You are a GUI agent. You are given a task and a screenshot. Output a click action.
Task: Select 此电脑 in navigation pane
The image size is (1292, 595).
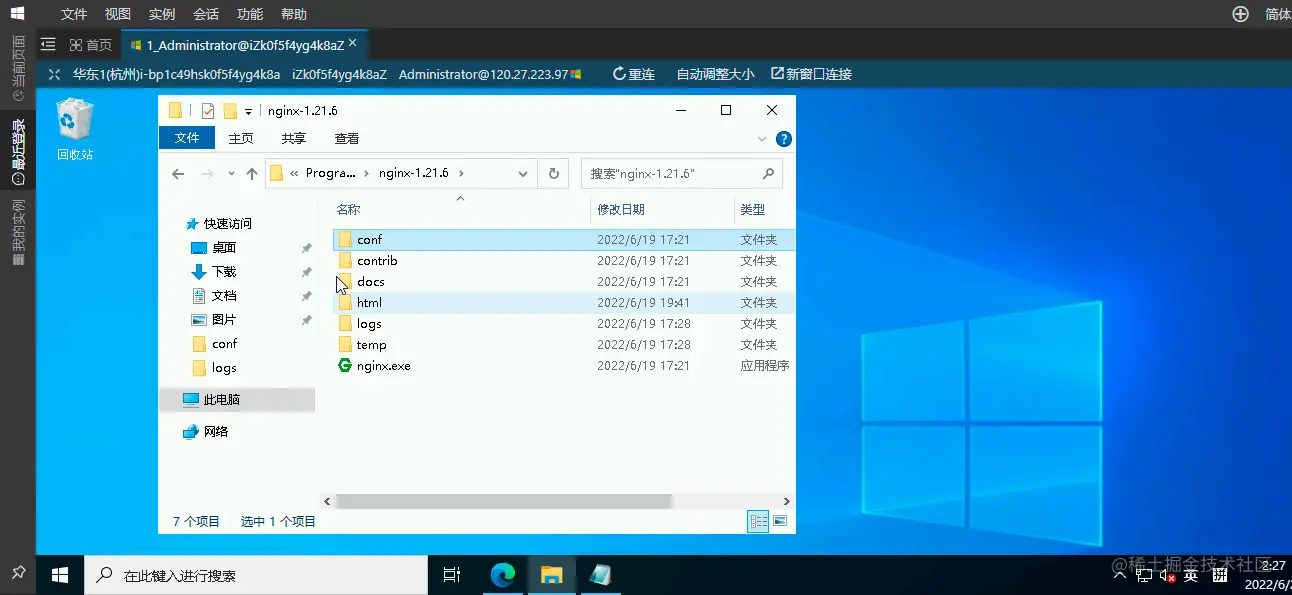tap(237, 400)
